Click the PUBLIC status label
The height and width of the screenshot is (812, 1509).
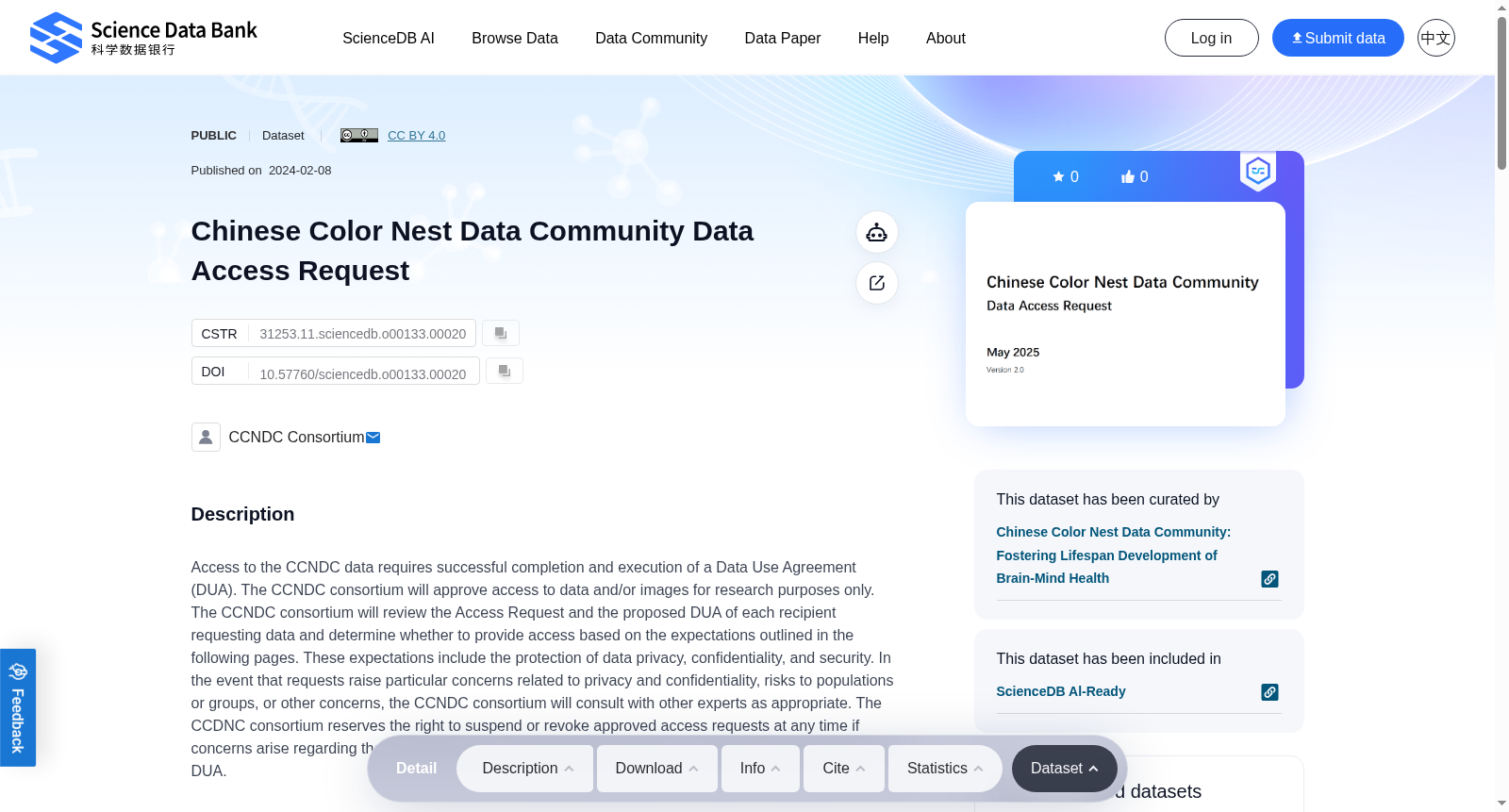click(214, 135)
